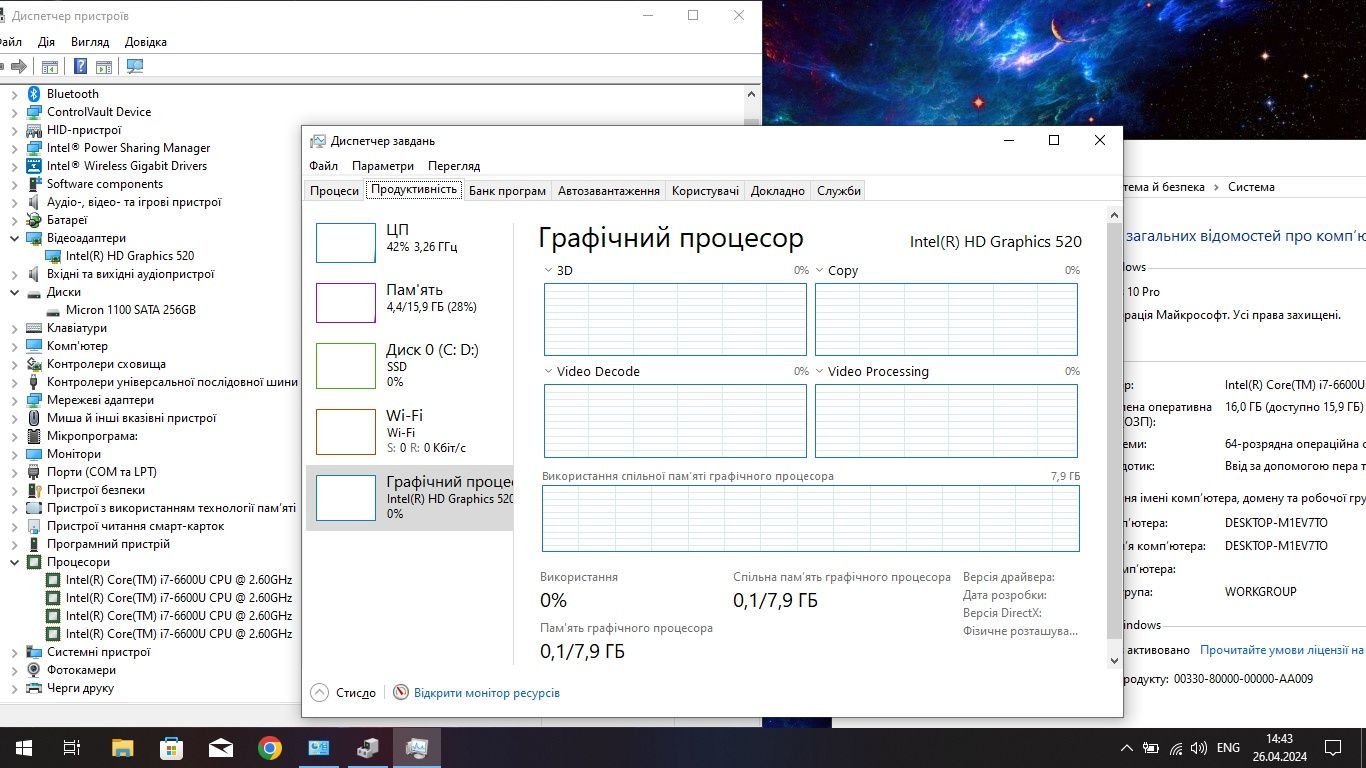Open the notification center icon
Viewport: 1366px width, 768px height.
click(1332, 747)
